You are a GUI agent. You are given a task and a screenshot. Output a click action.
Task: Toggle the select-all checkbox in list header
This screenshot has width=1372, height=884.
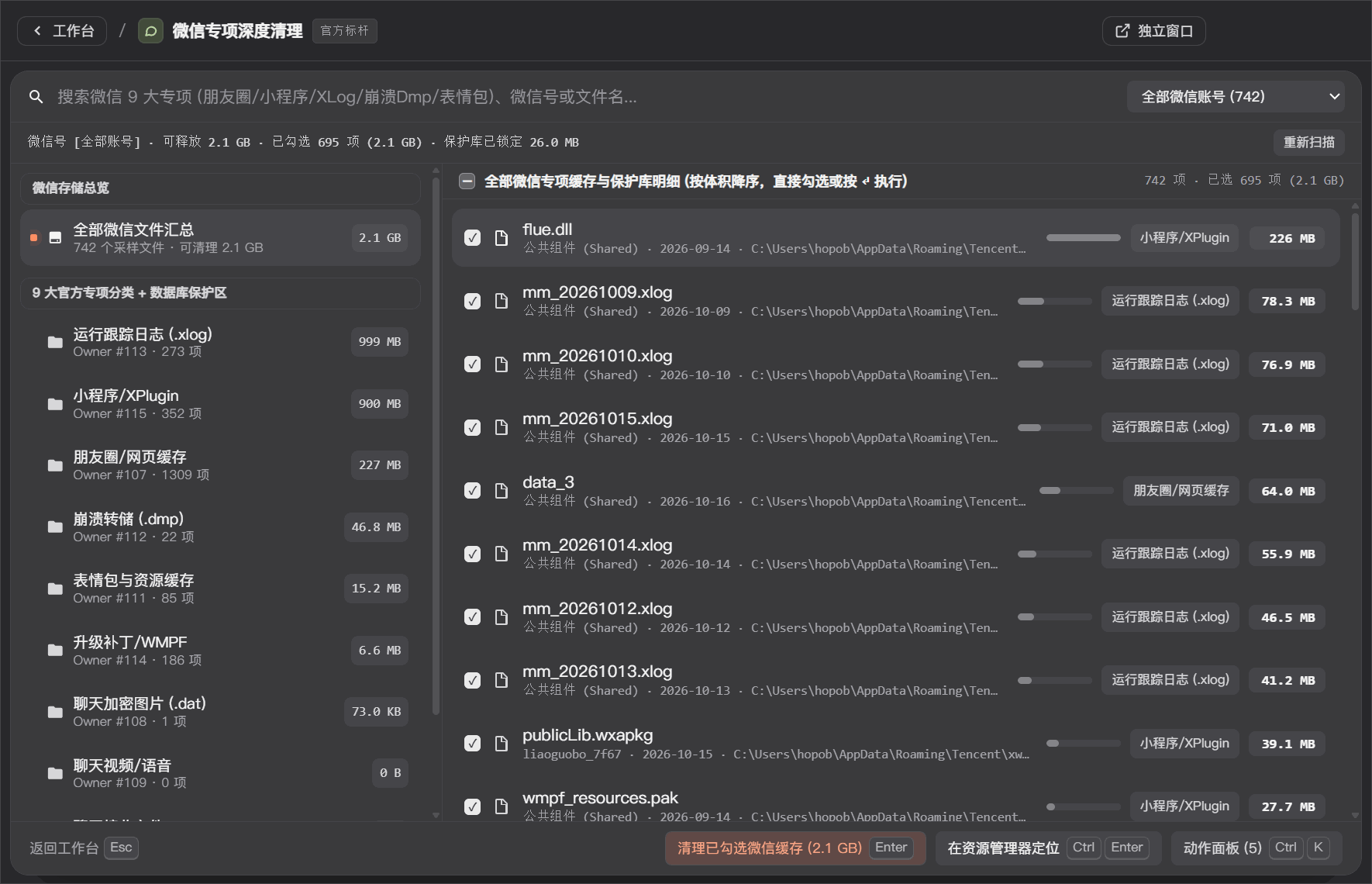(467, 181)
